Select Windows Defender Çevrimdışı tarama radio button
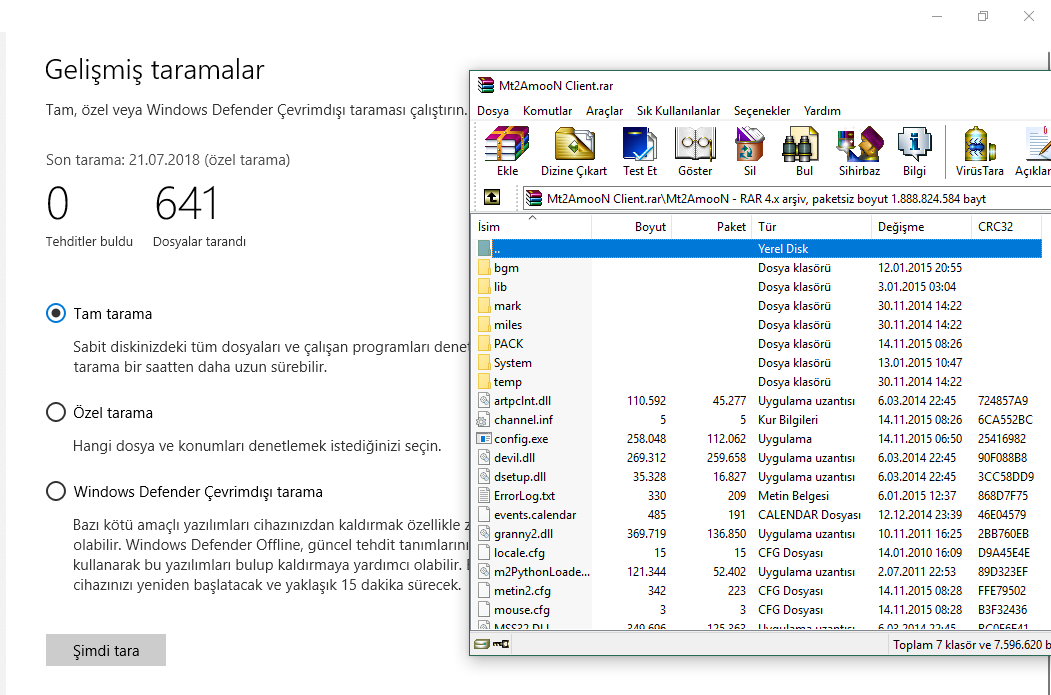The image size is (1051, 695). click(x=56, y=491)
